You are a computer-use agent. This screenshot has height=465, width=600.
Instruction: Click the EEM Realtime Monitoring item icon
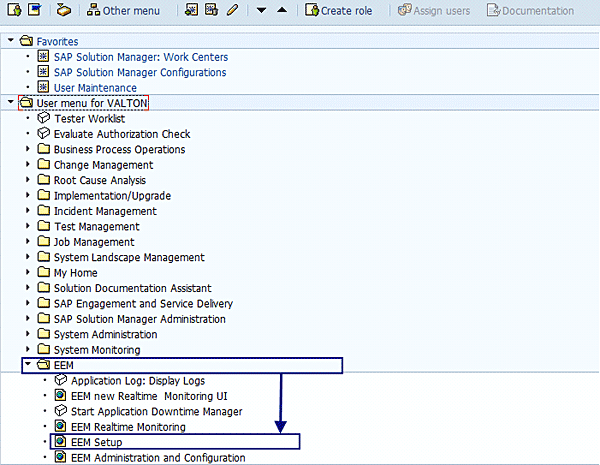pyautogui.click(x=60, y=427)
